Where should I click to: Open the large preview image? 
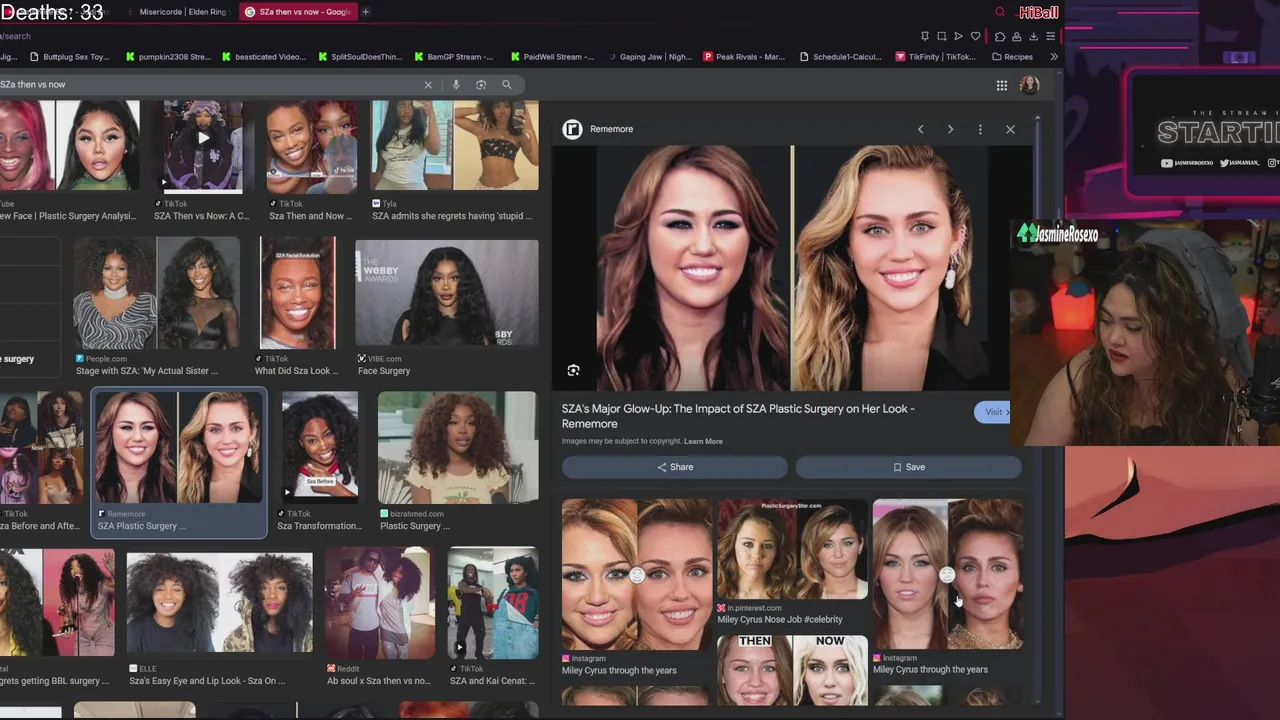[x=790, y=268]
